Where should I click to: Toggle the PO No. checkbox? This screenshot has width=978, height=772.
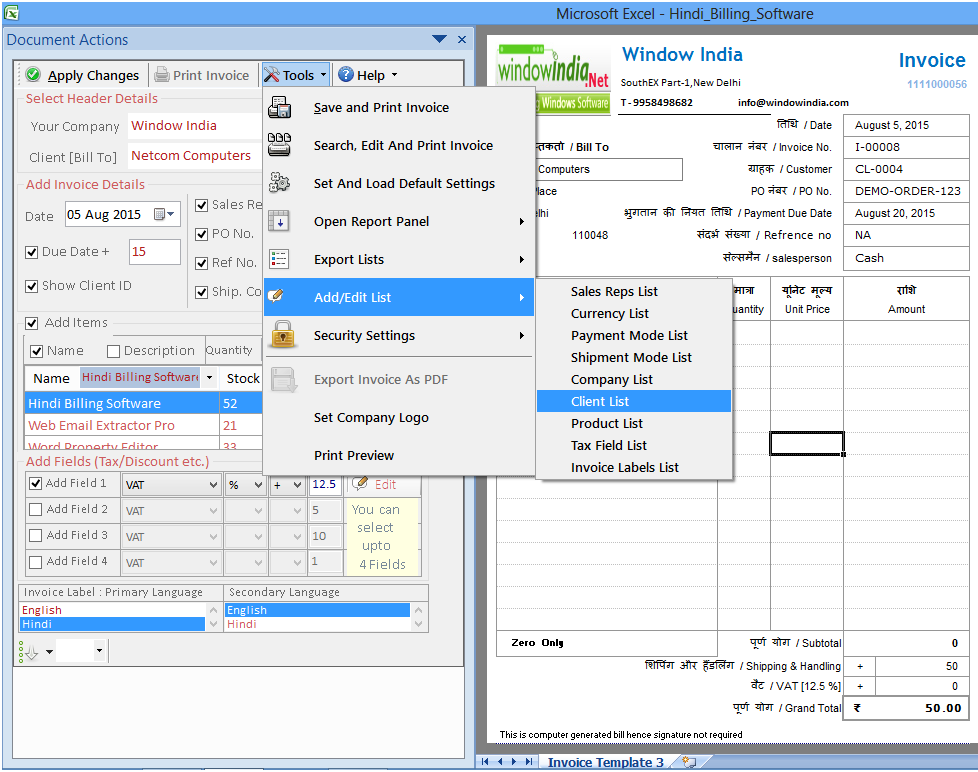point(201,234)
